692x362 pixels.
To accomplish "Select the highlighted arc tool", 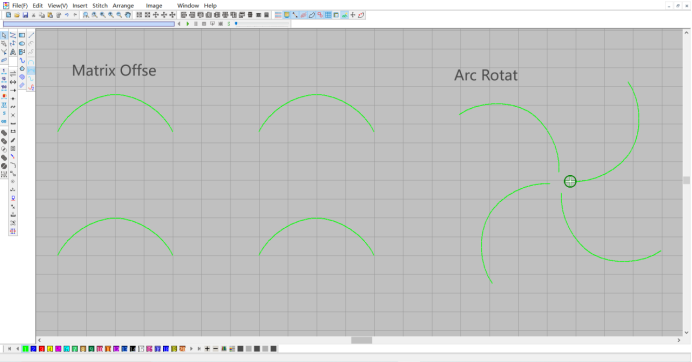I will (x=31, y=70).
